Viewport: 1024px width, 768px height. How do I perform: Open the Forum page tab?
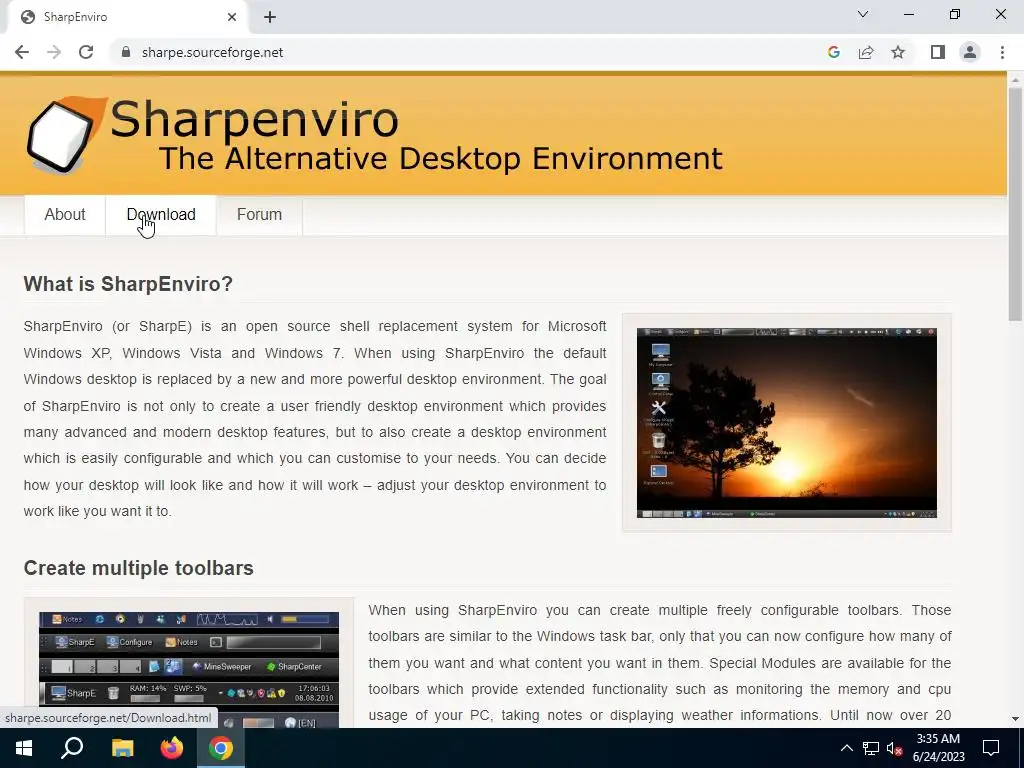pos(259,215)
